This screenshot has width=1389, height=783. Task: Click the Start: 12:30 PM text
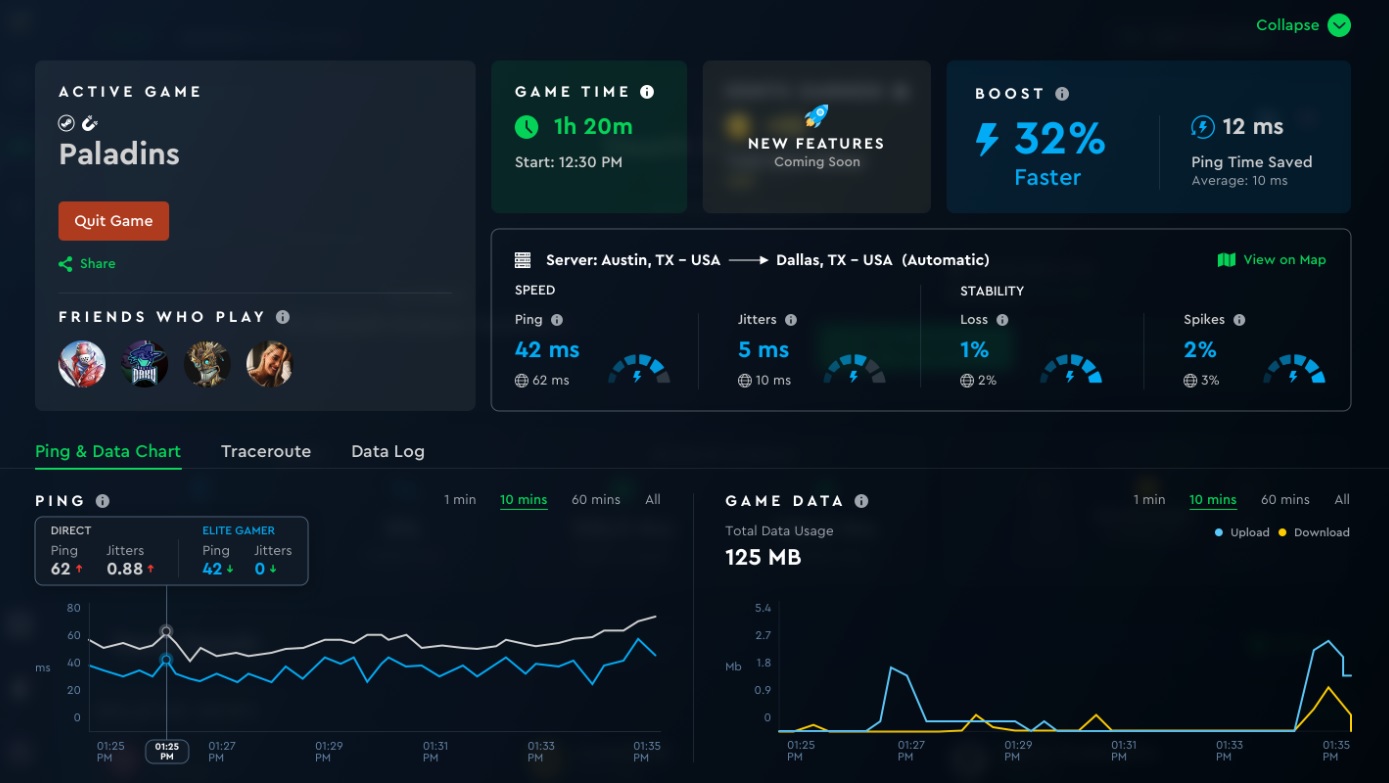point(568,162)
